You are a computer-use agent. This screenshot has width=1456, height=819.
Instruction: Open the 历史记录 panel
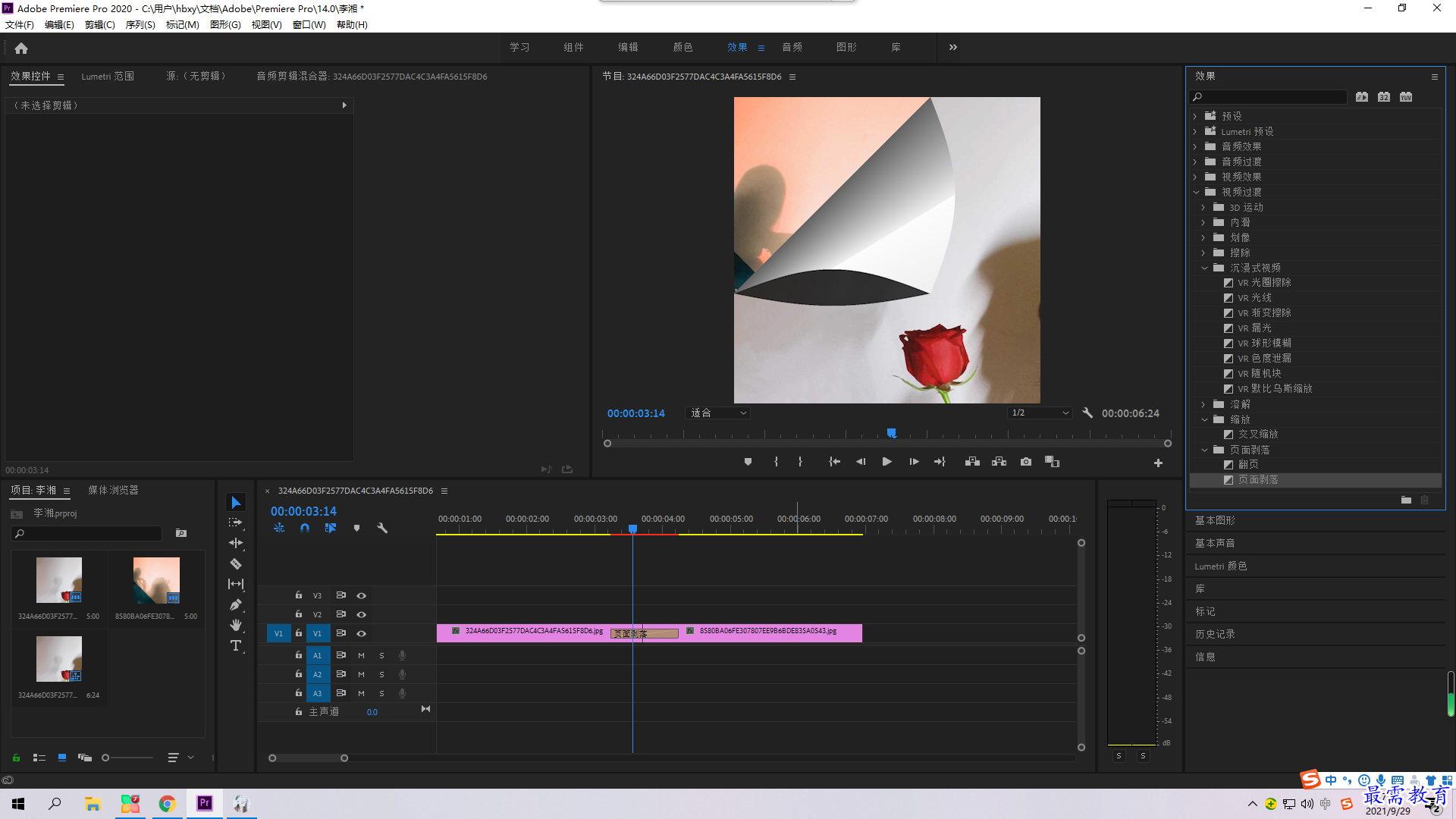(1215, 634)
